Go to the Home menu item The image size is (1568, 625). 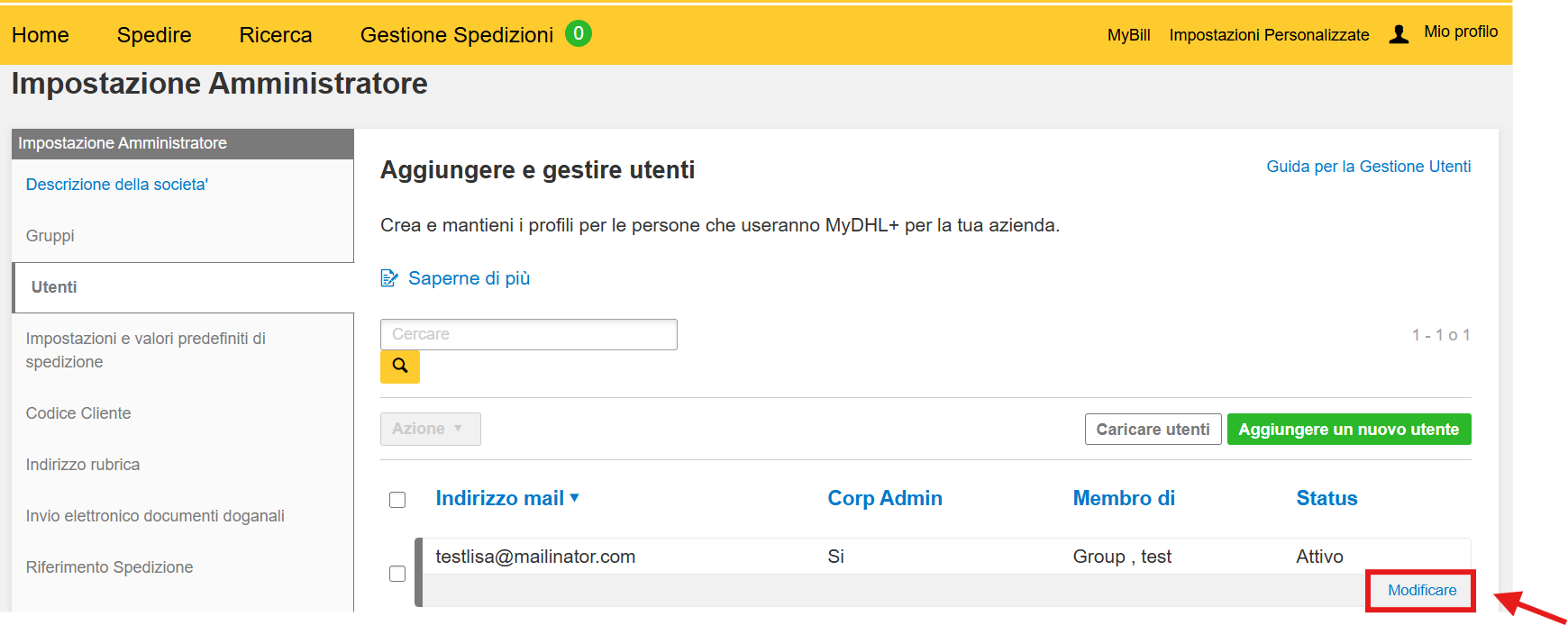coord(41,35)
